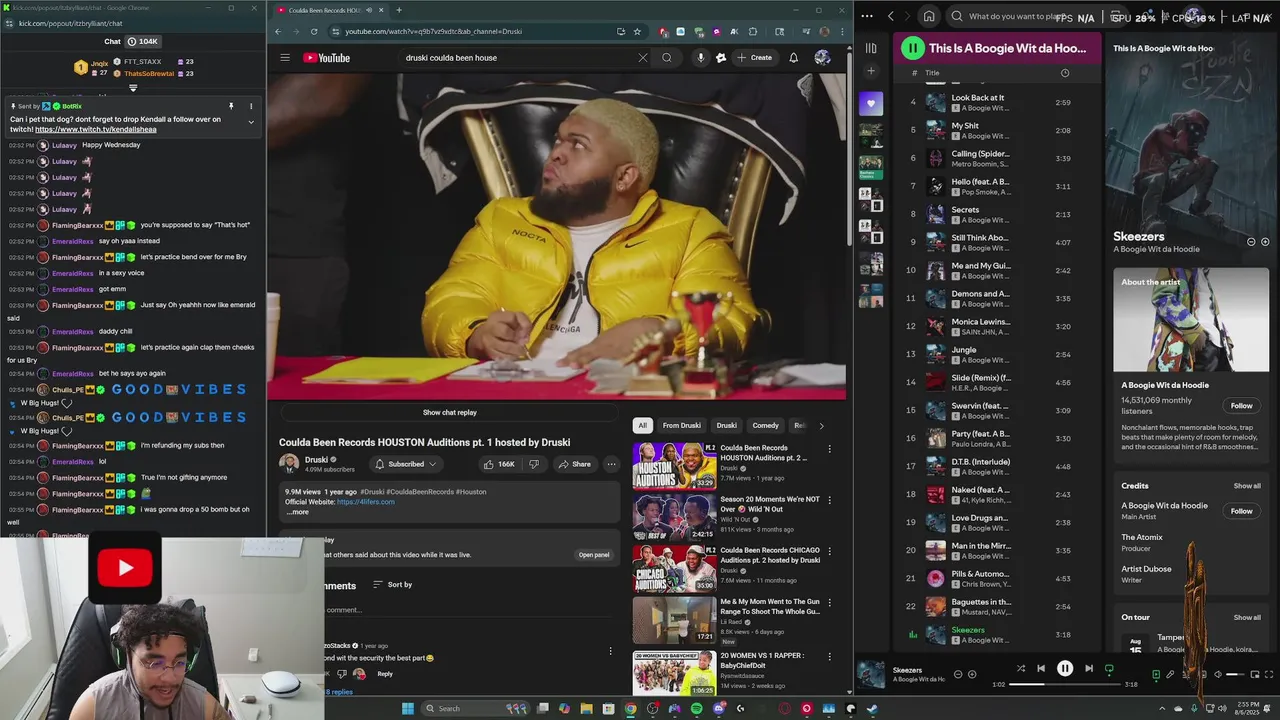Select the Druski filter chip

(726, 425)
